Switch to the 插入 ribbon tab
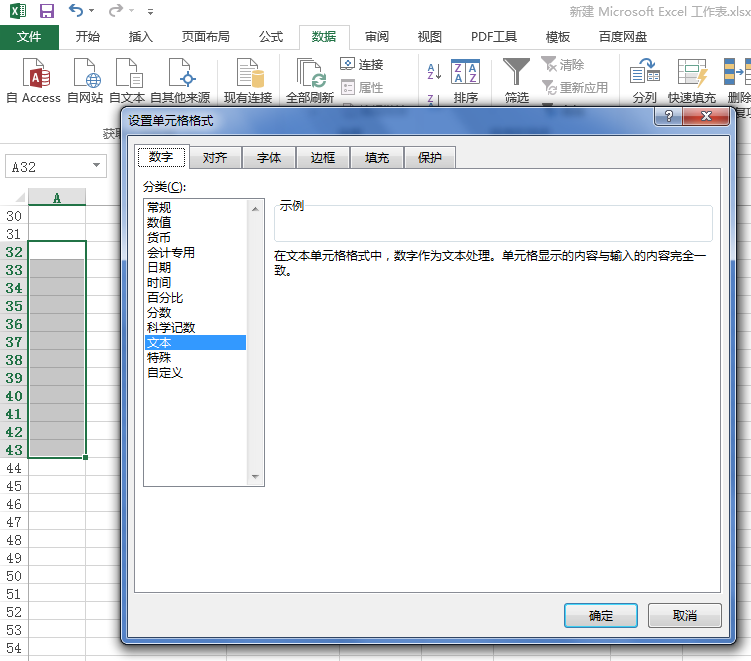The height and width of the screenshot is (661, 751). [x=141, y=37]
